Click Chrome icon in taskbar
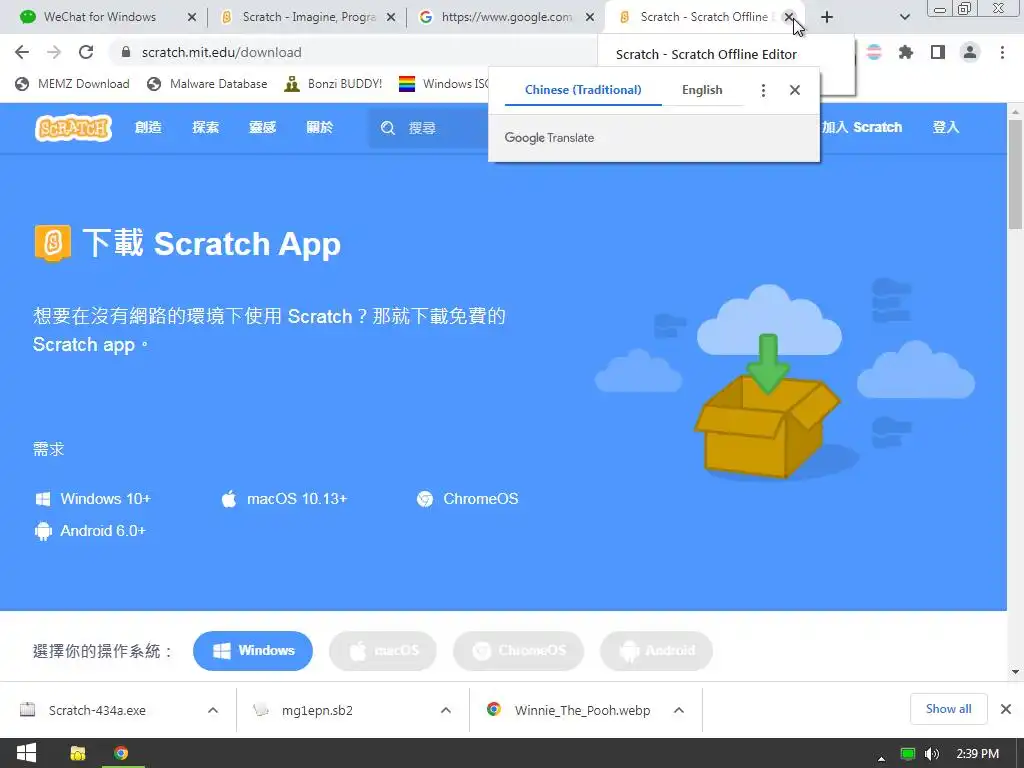 [121, 753]
